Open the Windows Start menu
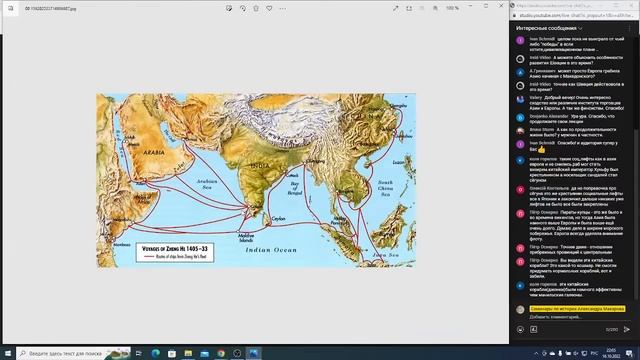The width and height of the screenshot is (640, 360). click(8, 353)
